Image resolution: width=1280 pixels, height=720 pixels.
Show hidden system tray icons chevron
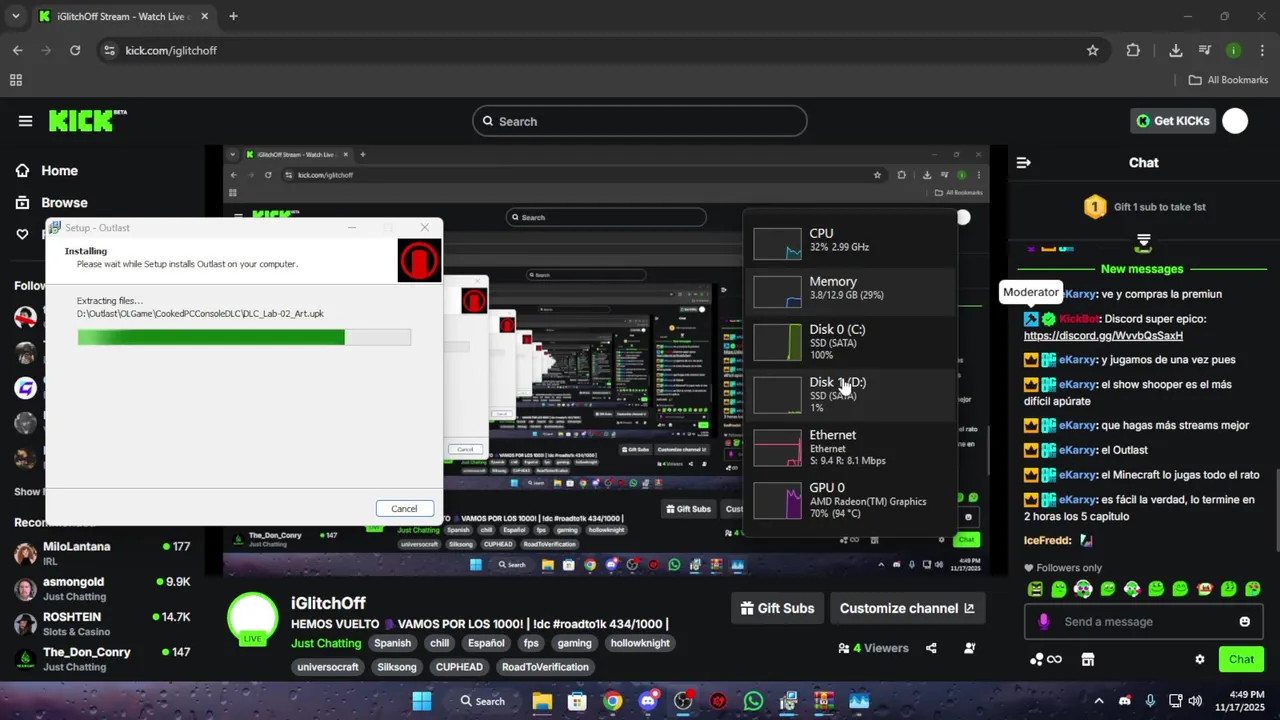pyautogui.click(x=1099, y=701)
